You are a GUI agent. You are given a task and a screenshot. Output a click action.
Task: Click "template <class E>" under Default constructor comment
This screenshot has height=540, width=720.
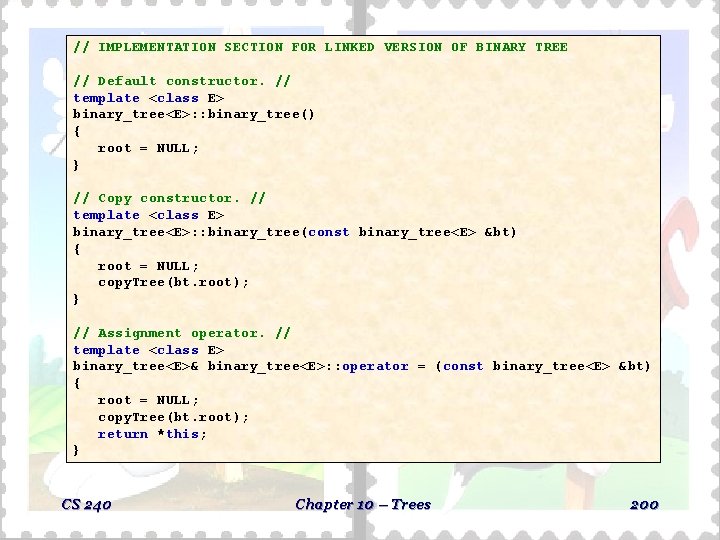pyautogui.click(x=149, y=98)
